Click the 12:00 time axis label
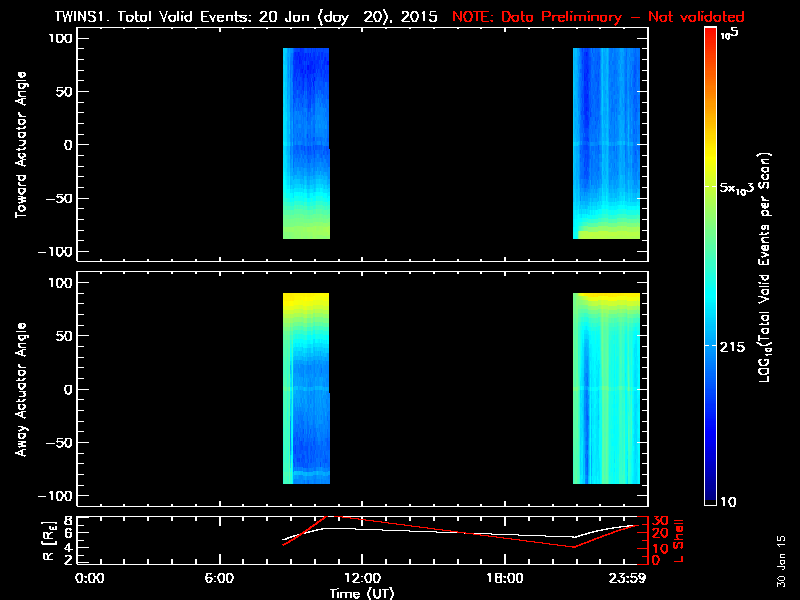Image resolution: width=800 pixels, height=600 pixels. [362, 578]
